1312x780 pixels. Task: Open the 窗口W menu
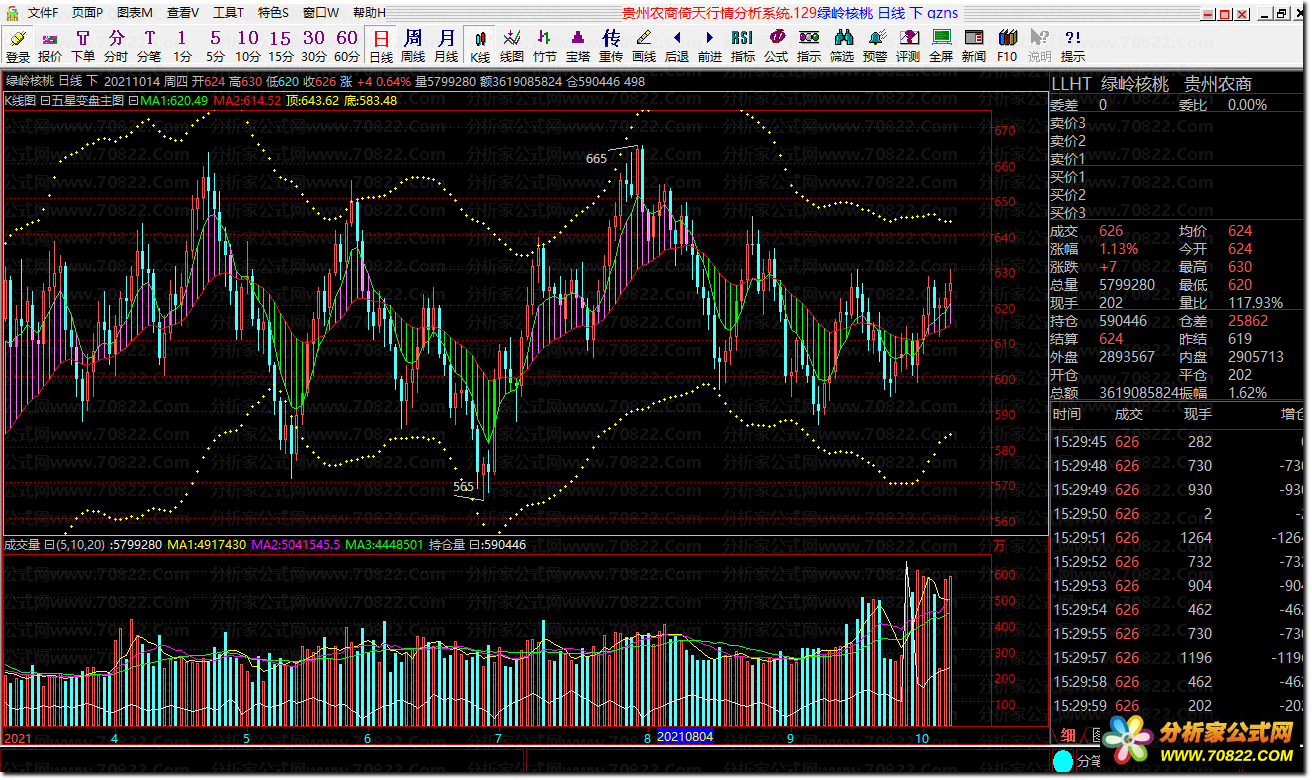point(321,13)
